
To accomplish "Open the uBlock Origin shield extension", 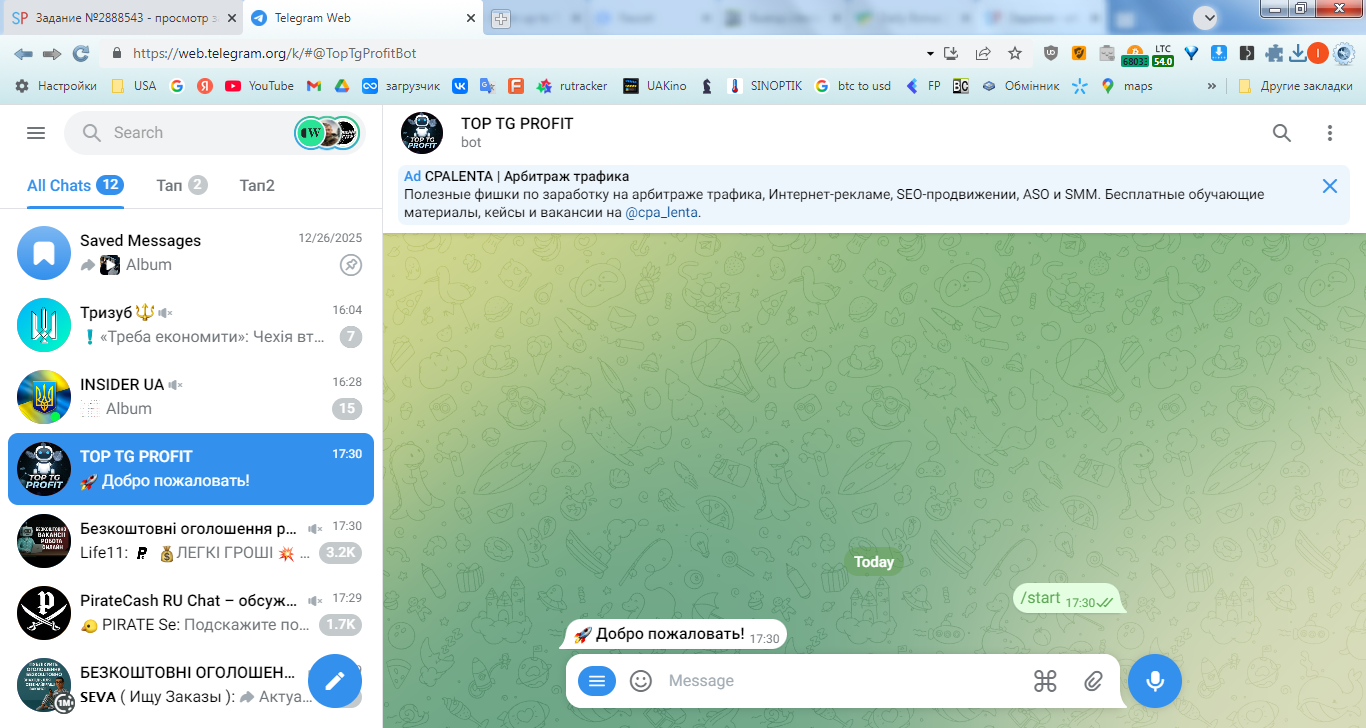I will [1051, 53].
